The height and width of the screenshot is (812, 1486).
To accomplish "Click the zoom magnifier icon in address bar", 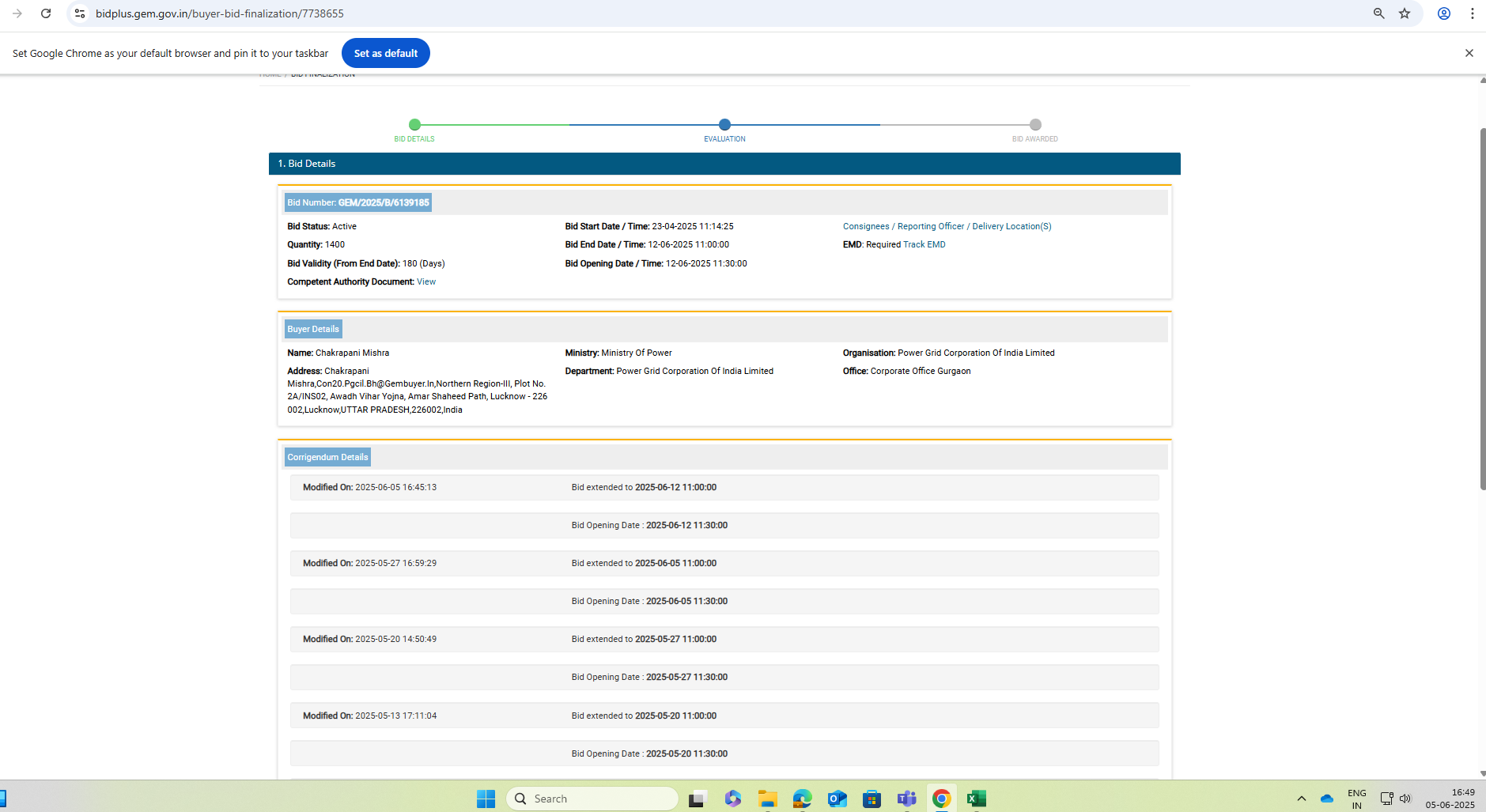I will click(x=1378, y=13).
